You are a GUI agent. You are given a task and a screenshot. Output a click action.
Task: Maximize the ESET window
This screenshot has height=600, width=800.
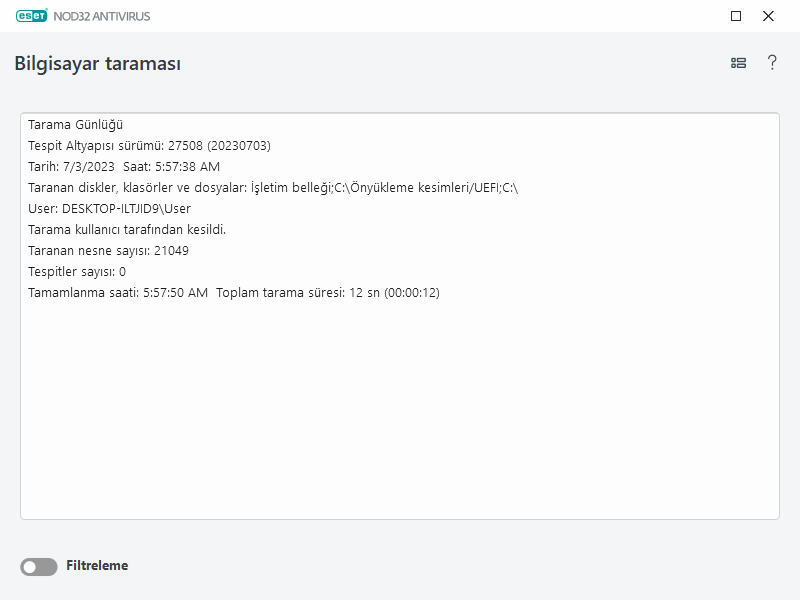[x=736, y=16]
